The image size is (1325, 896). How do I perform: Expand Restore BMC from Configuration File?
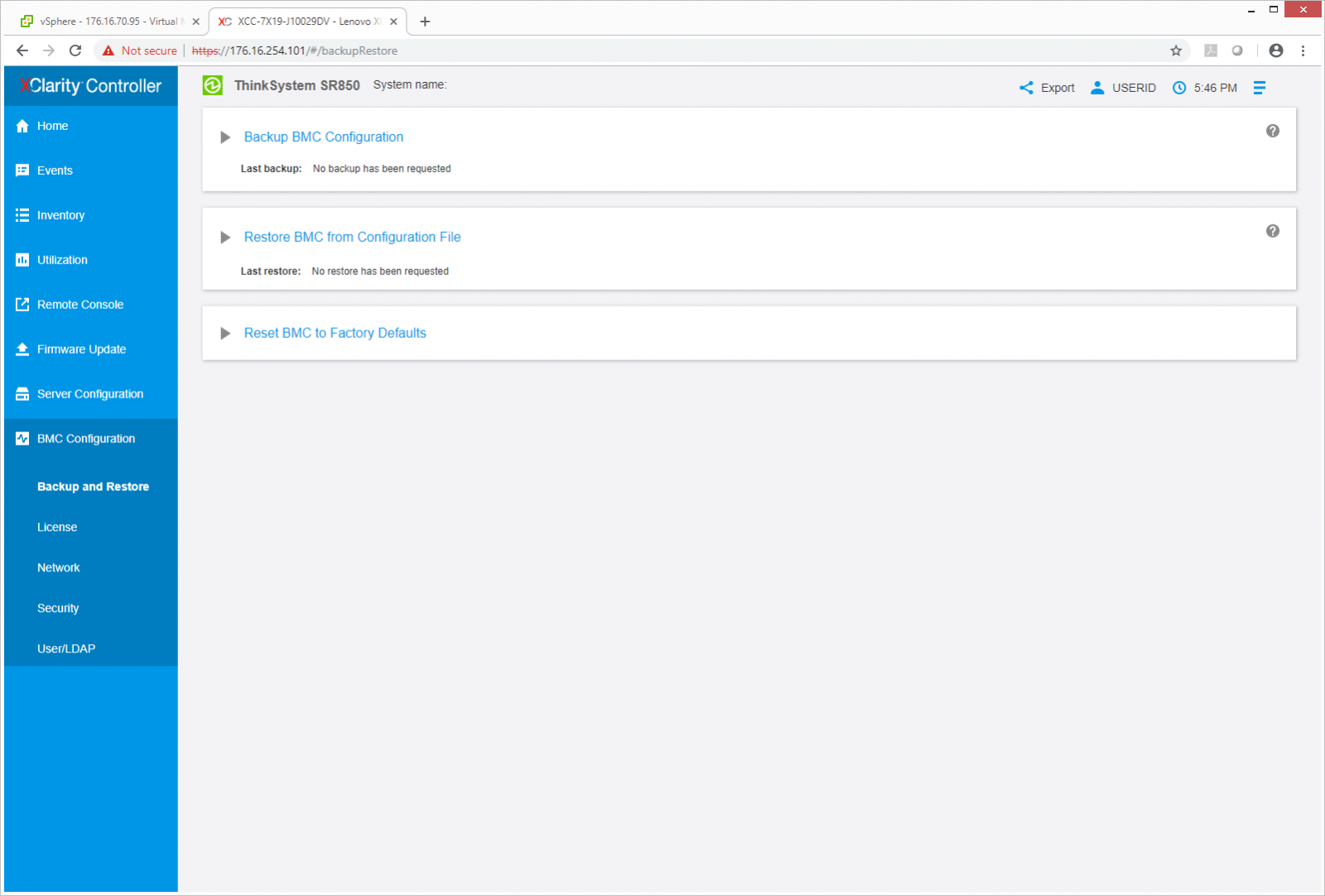click(x=225, y=238)
